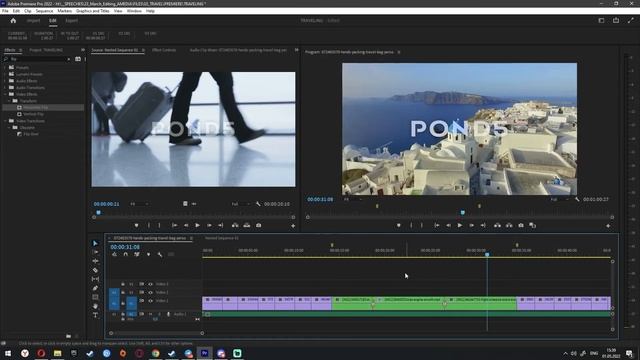Image resolution: width=640 pixels, height=360 pixels.
Task: Open Source monitor zoom level dropdown
Action: [x=139, y=204]
